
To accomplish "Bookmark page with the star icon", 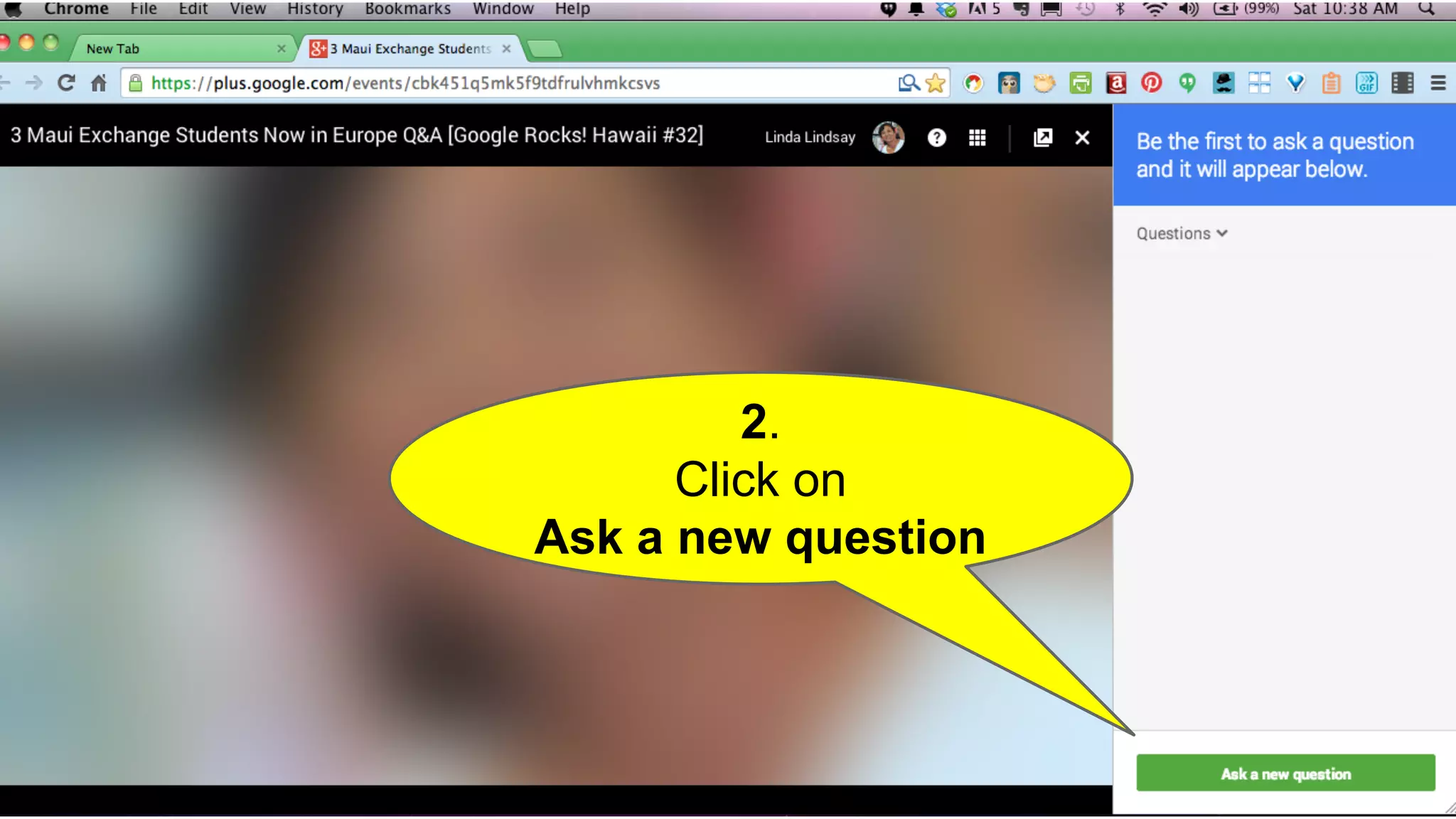I will [936, 83].
